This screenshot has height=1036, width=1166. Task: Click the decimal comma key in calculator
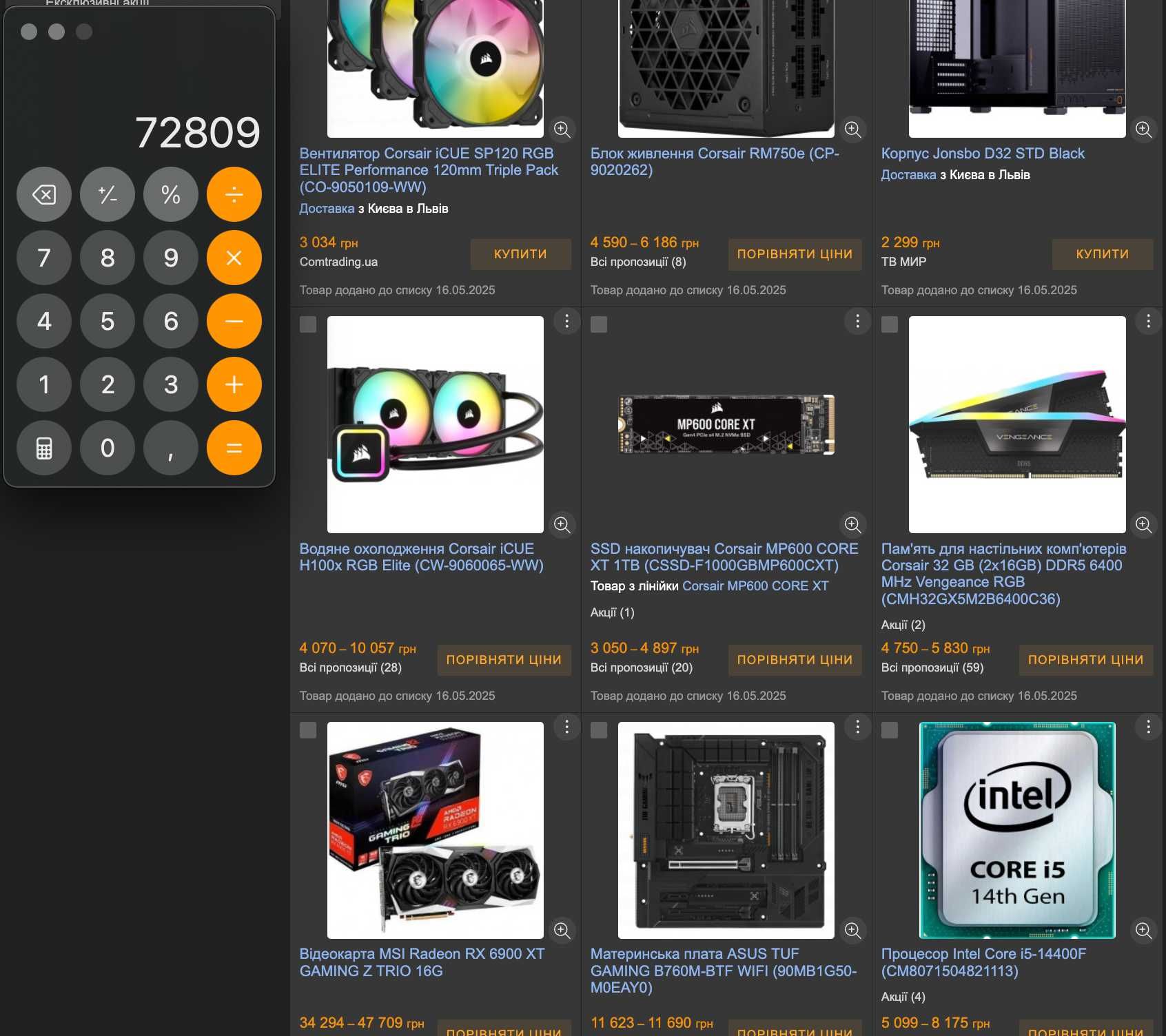[171, 448]
